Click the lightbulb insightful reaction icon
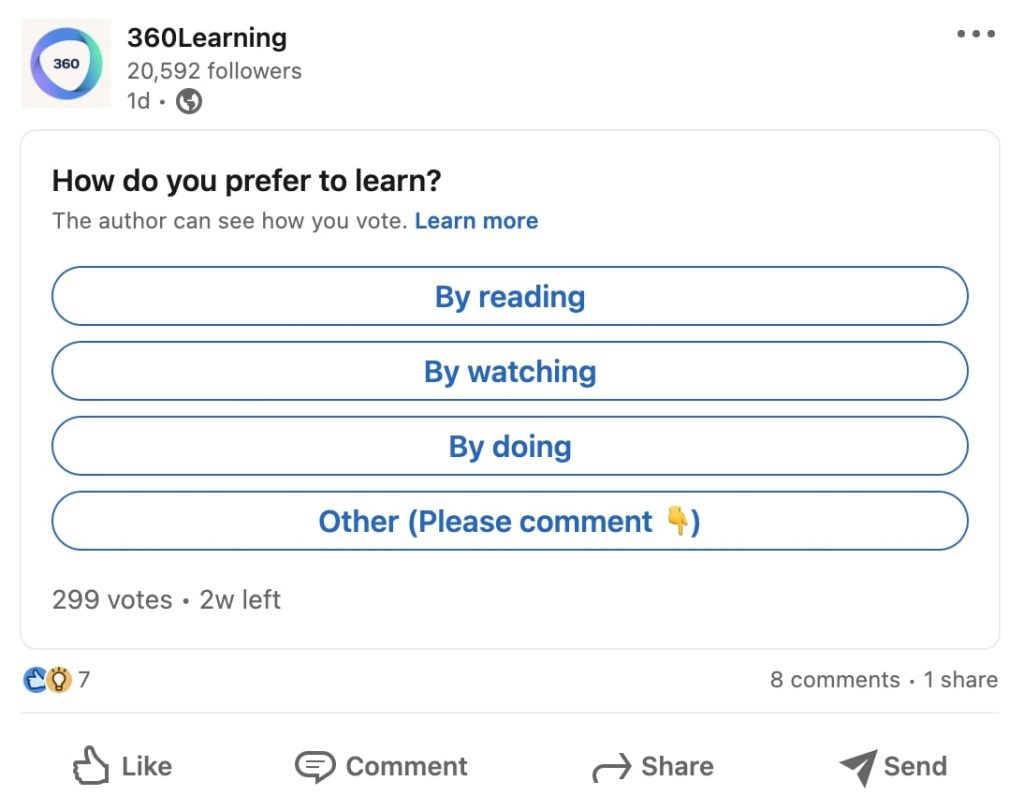 (59, 680)
